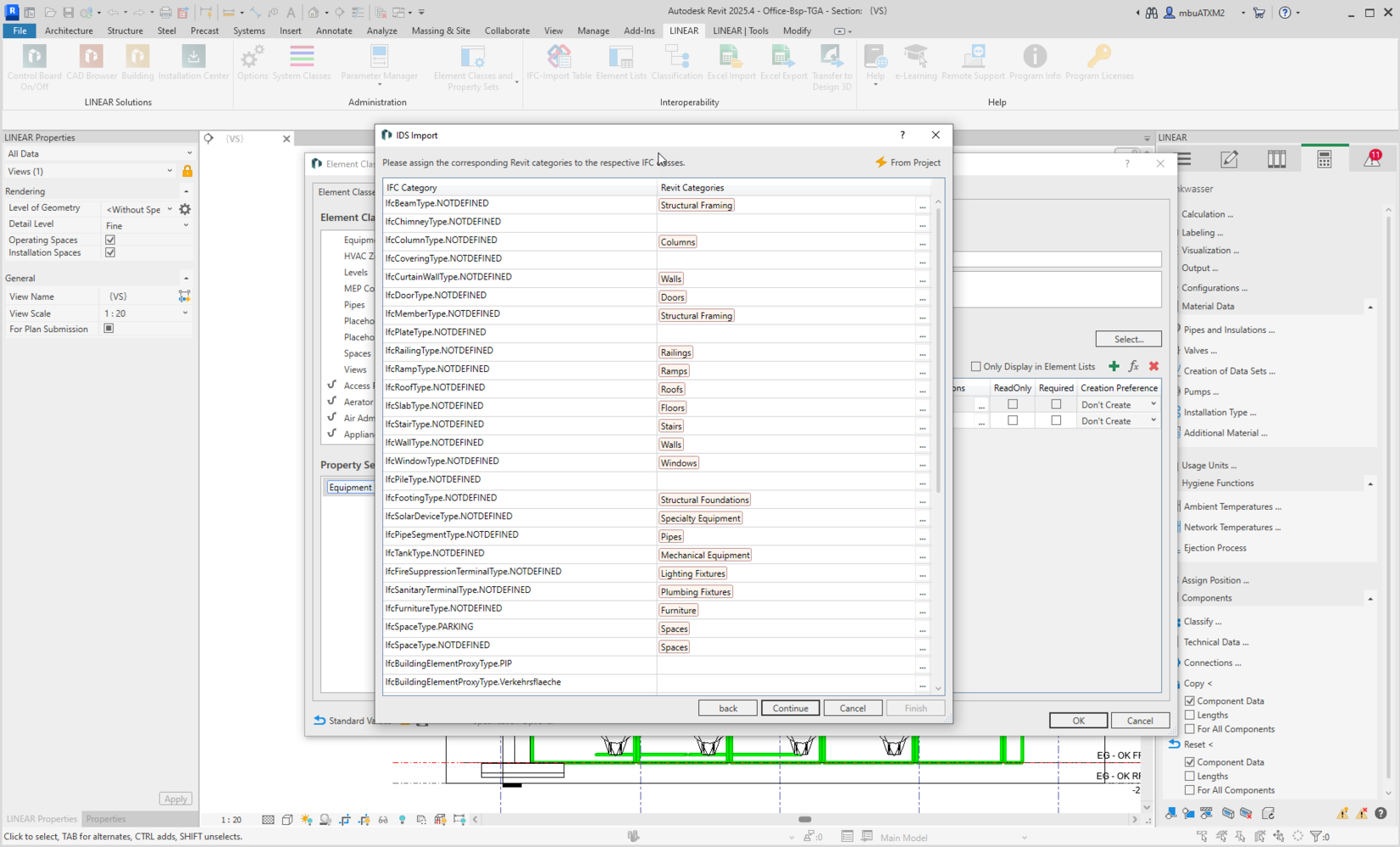Open Level of Geometry settings gear
Image resolution: width=1400 pixels, height=847 pixels.
point(185,208)
